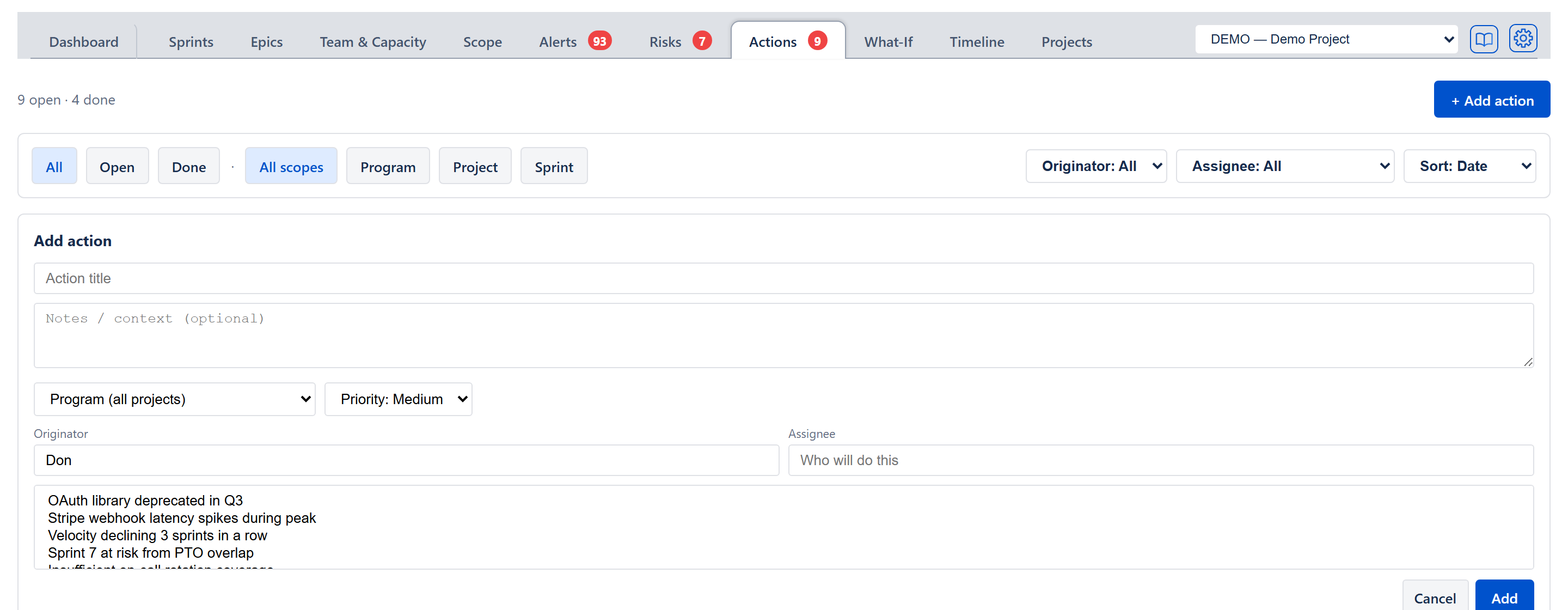Open the Assignee: All dropdown
Viewport: 1568px width, 610px height.
(1284, 166)
